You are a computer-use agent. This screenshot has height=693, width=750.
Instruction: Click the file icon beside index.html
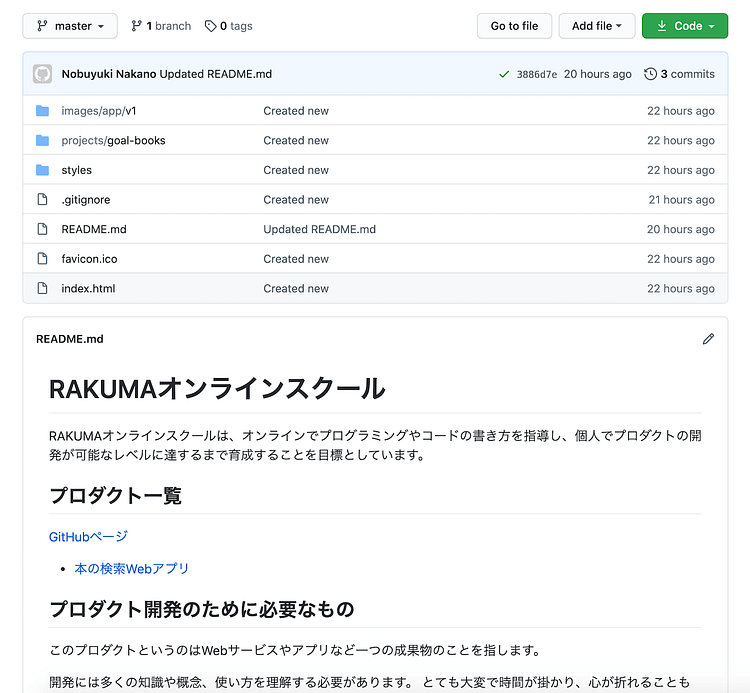(43, 288)
